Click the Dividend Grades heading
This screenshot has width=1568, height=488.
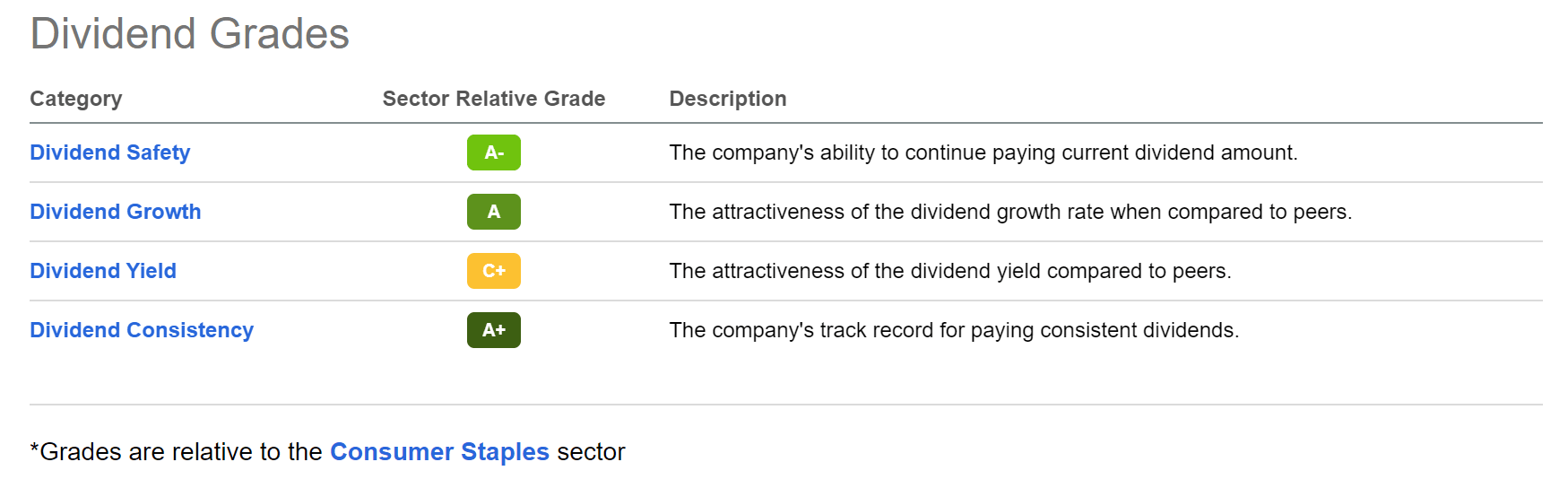coord(189,34)
